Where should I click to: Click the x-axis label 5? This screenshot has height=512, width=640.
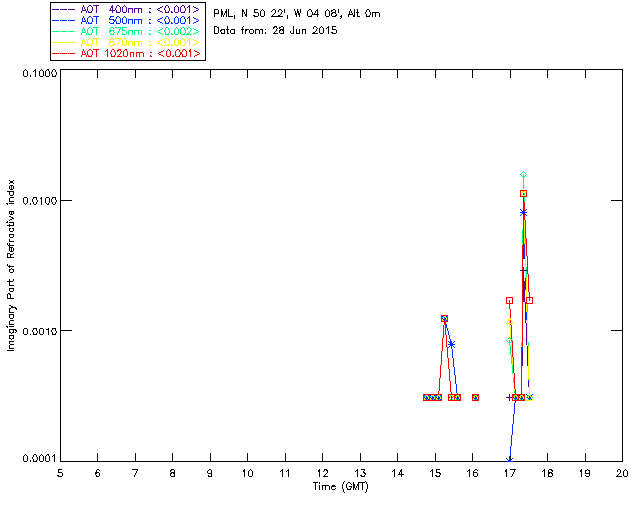(60, 474)
